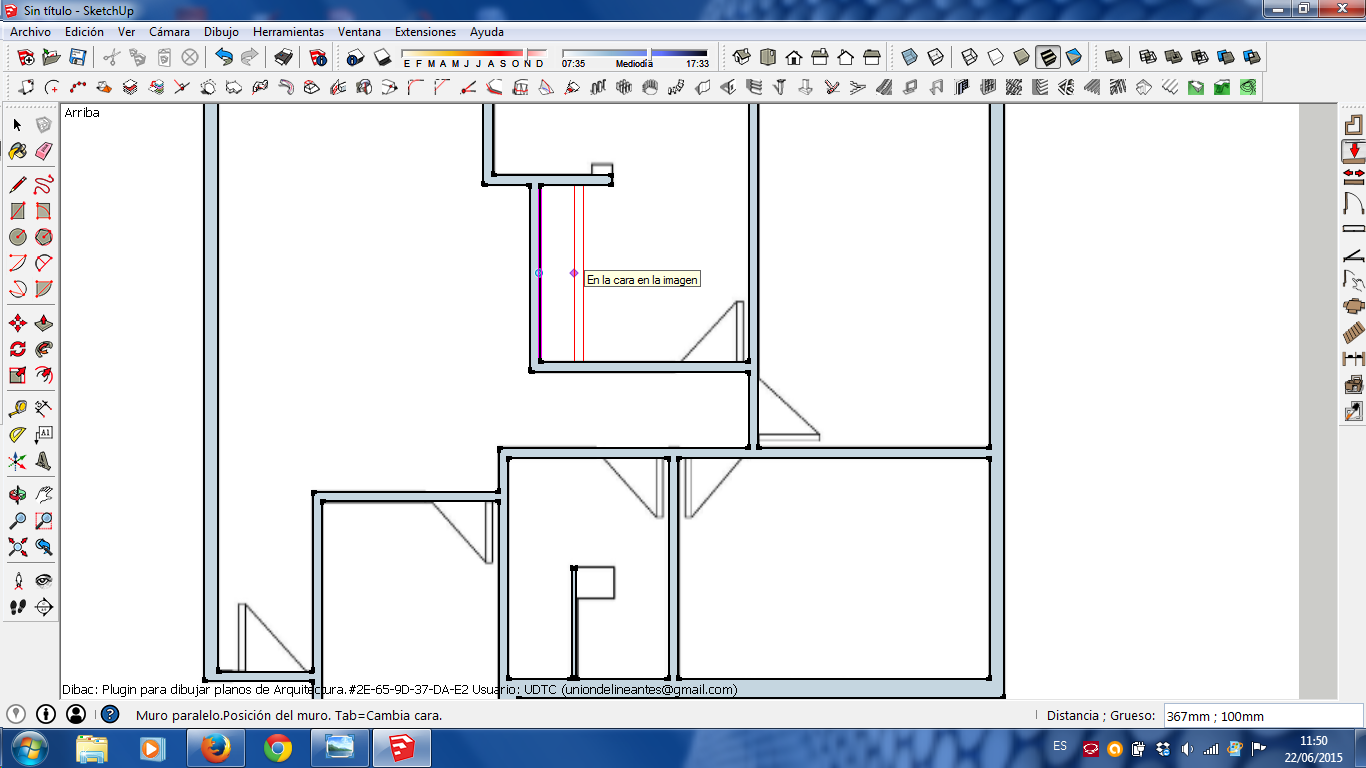The height and width of the screenshot is (768, 1366).
Task: Switch to Shaded face style
Action: (x=1021, y=57)
